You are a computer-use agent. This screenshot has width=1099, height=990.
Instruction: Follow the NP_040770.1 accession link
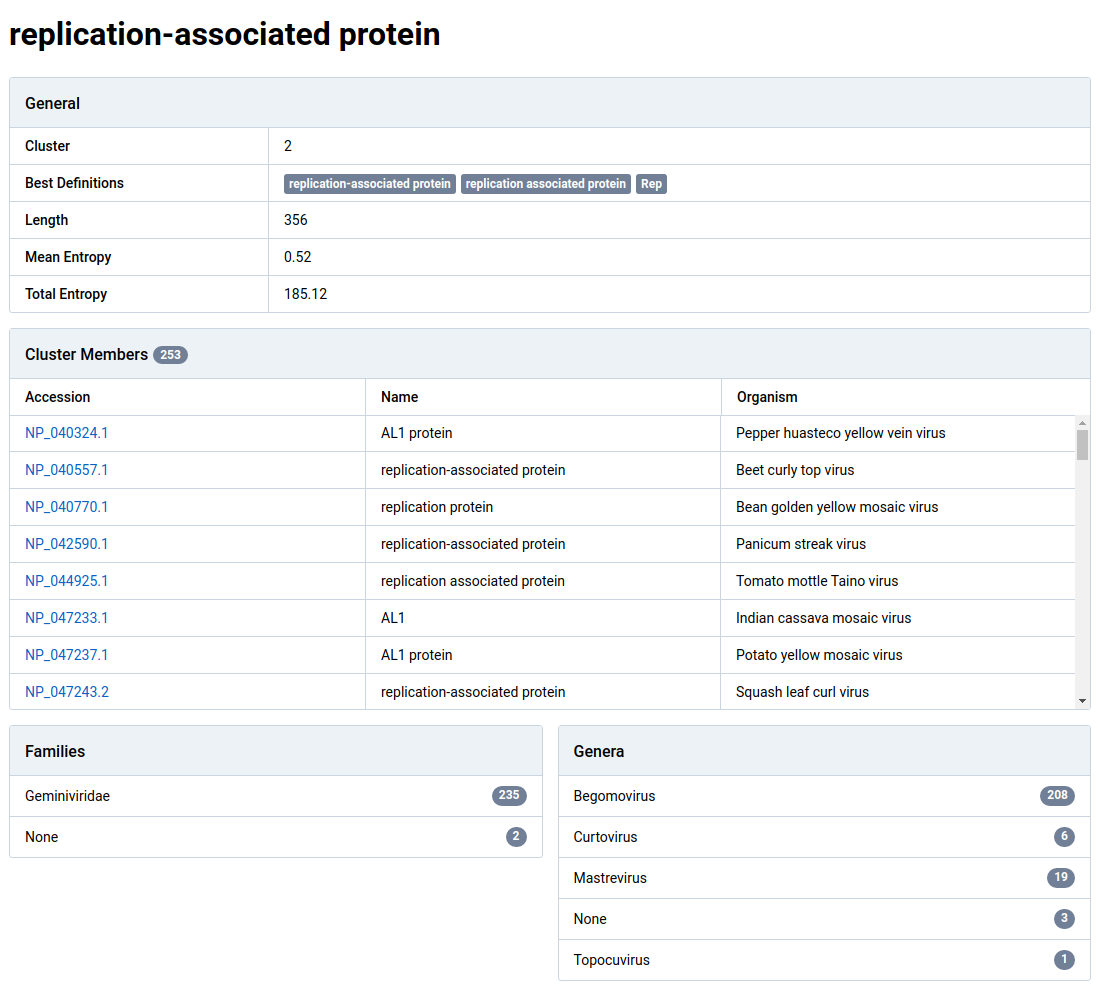click(x=66, y=507)
